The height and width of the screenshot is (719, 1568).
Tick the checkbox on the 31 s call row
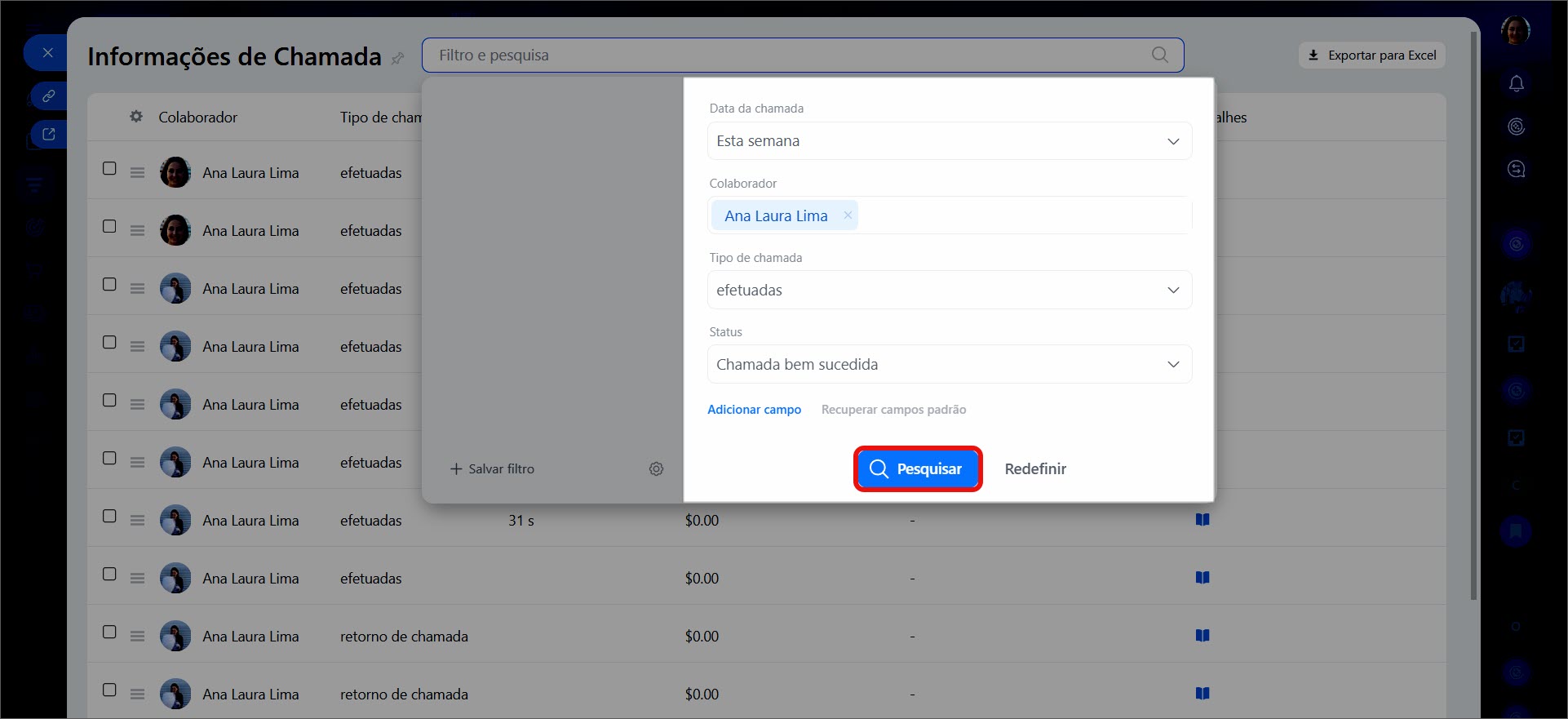click(x=109, y=516)
